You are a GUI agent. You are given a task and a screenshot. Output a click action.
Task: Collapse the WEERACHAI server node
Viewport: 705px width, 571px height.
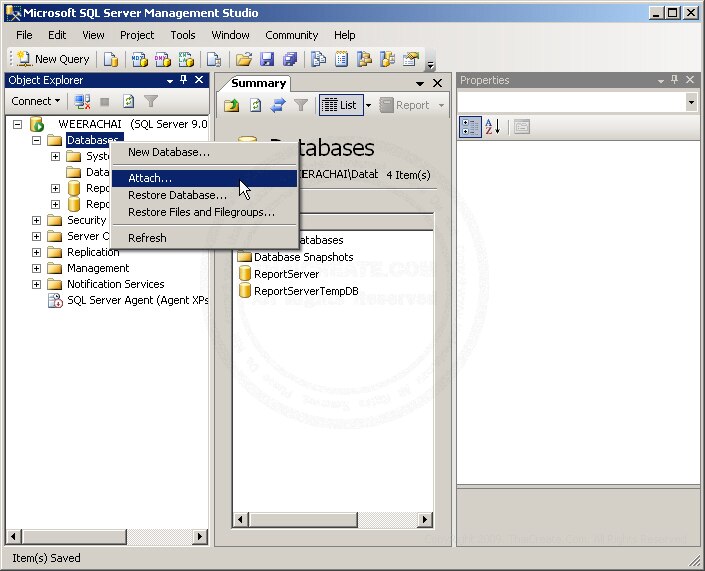point(18,124)
